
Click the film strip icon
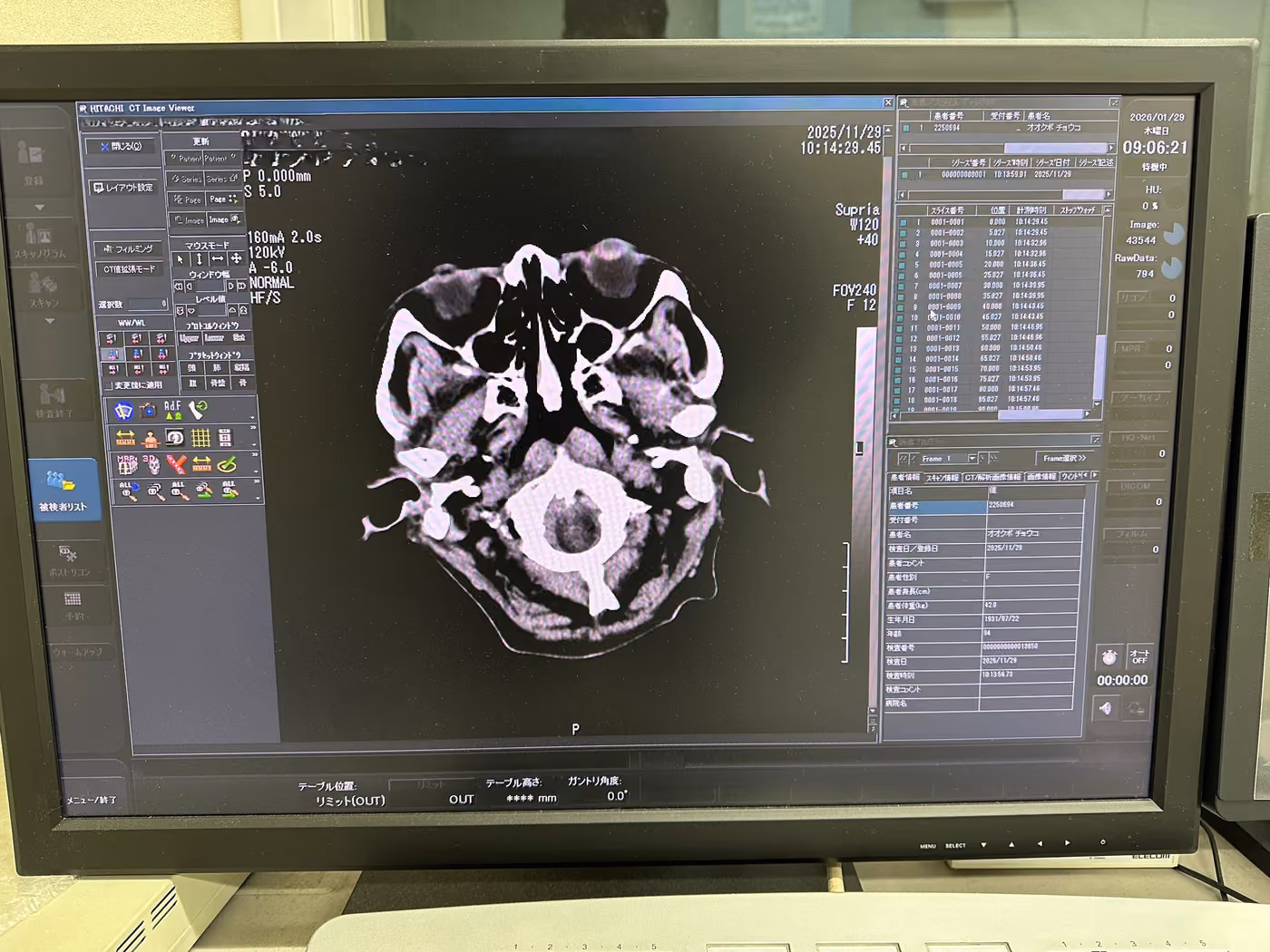pos(225,438)
